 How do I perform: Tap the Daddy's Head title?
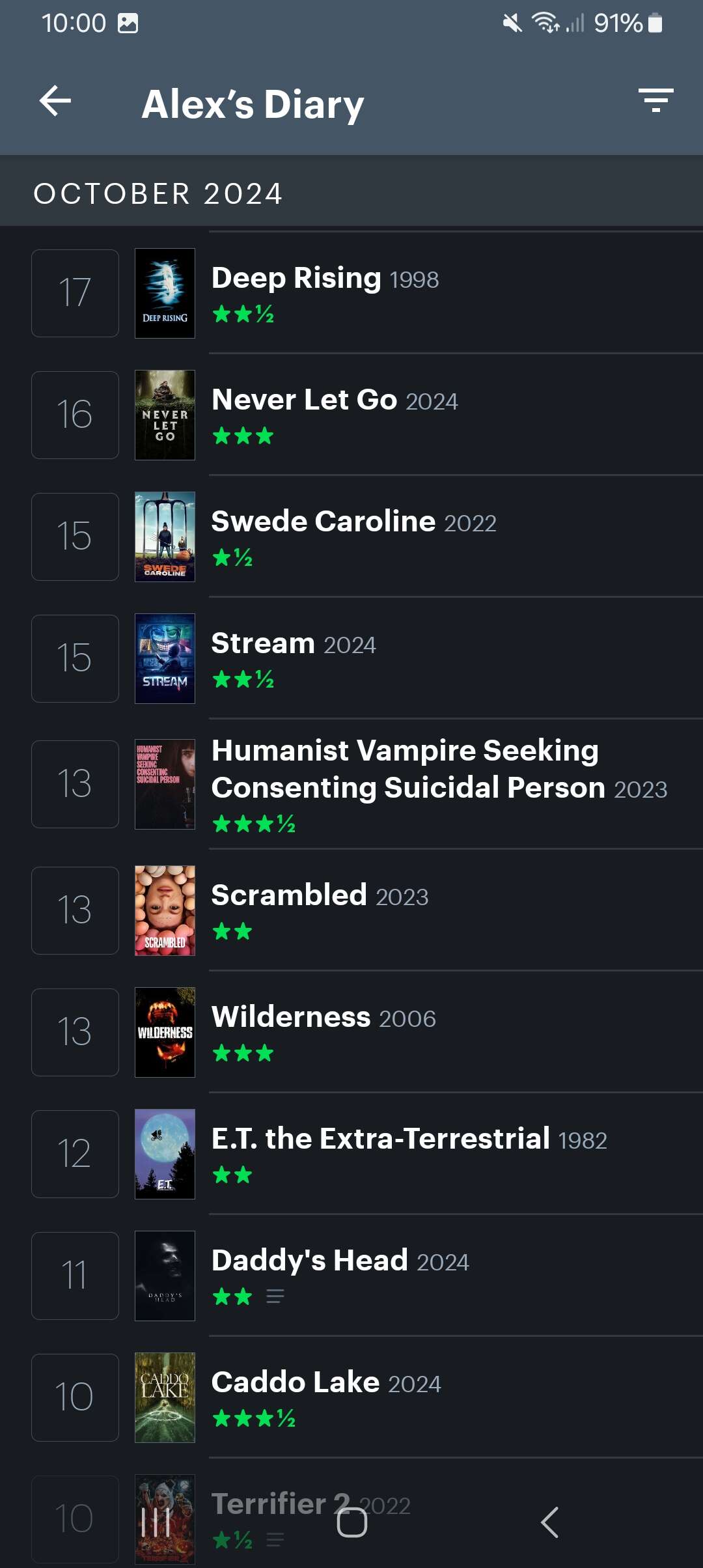310,1261
